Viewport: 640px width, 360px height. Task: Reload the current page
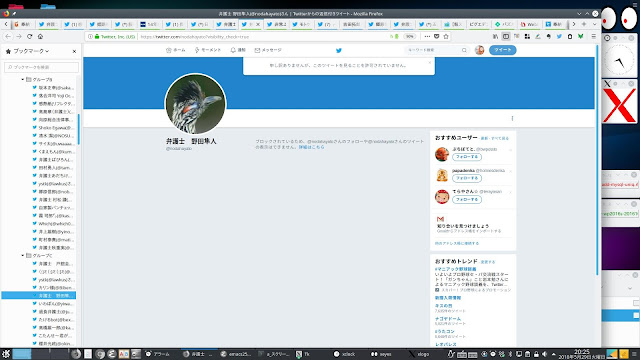coord(29,36)
